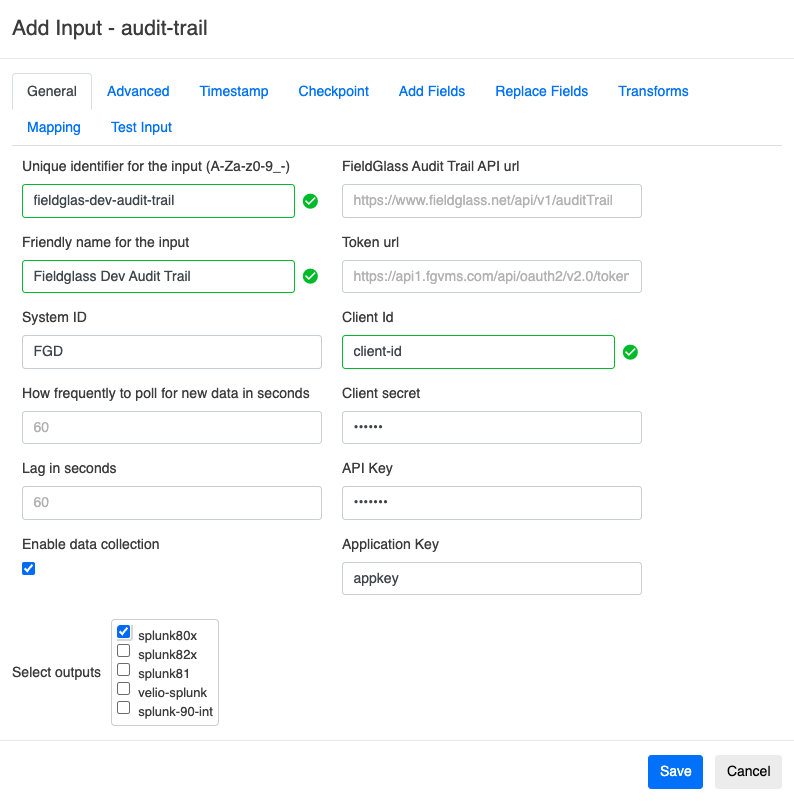The height and width of the screenshot is (801, 794).
Task: Switch to the Advanced tab
Action: 138,91
